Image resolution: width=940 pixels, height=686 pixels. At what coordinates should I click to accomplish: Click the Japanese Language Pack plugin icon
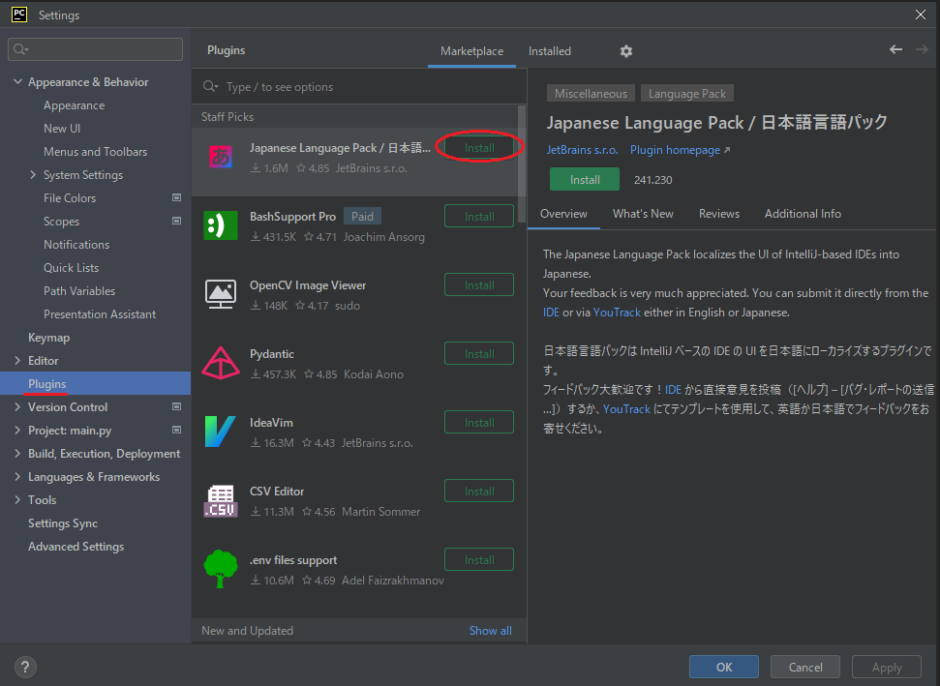(220, 157)
